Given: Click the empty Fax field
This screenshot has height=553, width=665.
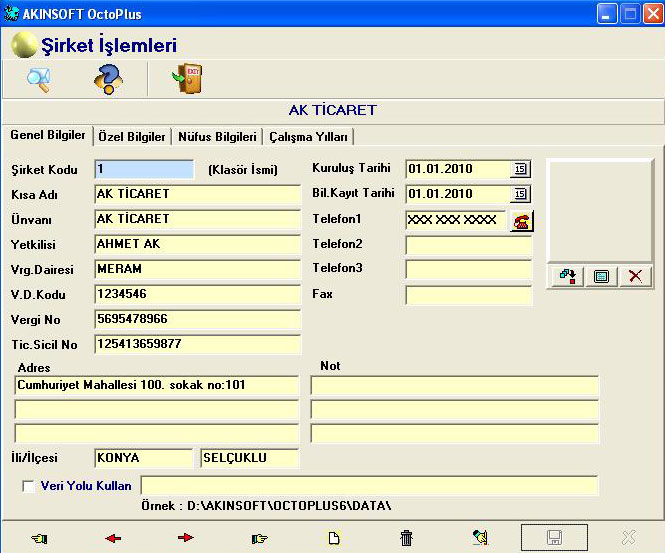Looking at the screenshot, I should point(469,295).
